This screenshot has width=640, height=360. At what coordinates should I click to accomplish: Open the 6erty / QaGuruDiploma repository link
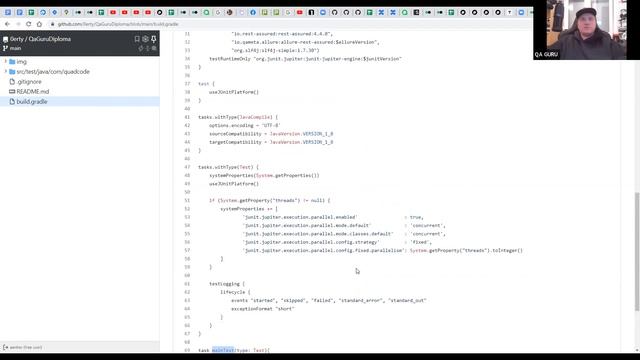(x=40, y=39)
